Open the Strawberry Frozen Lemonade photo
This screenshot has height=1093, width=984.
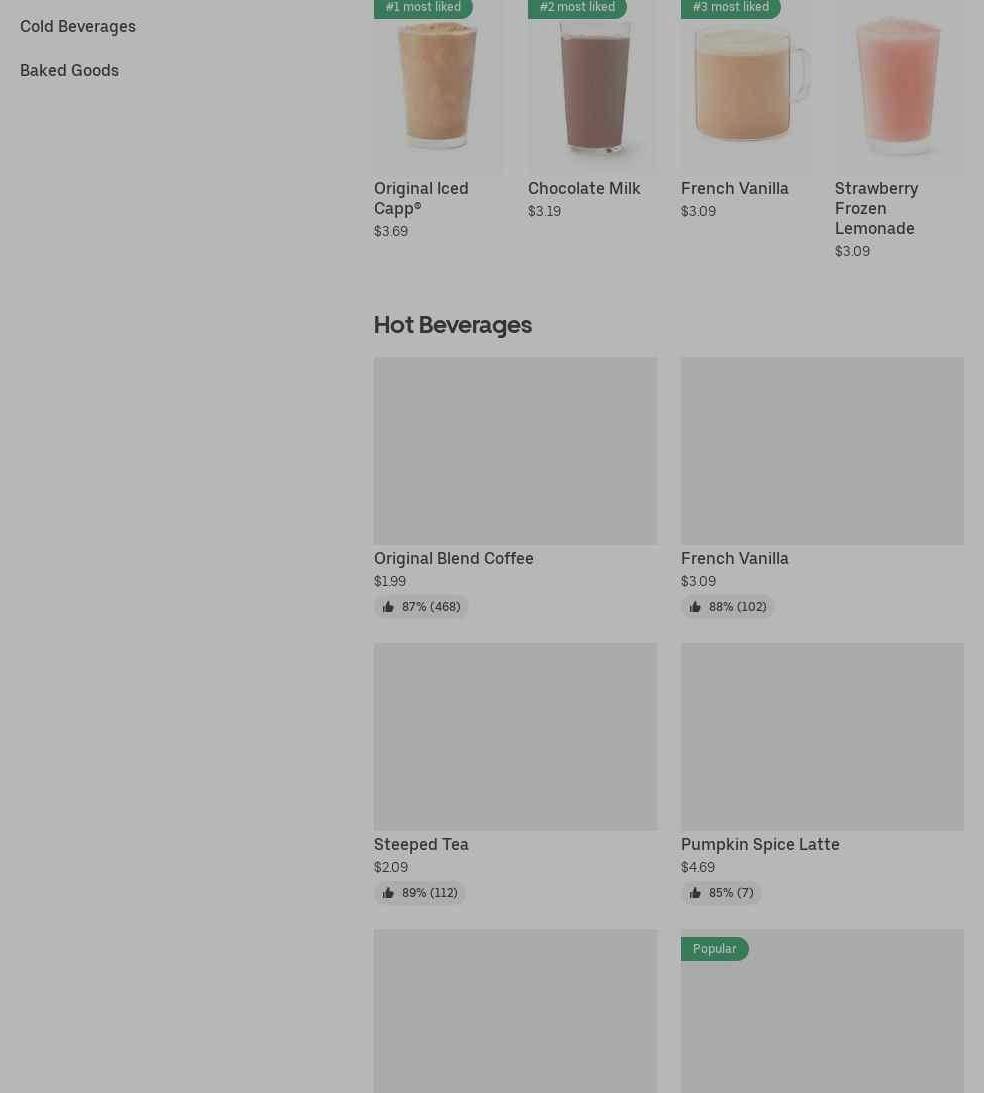coord(899,85)
